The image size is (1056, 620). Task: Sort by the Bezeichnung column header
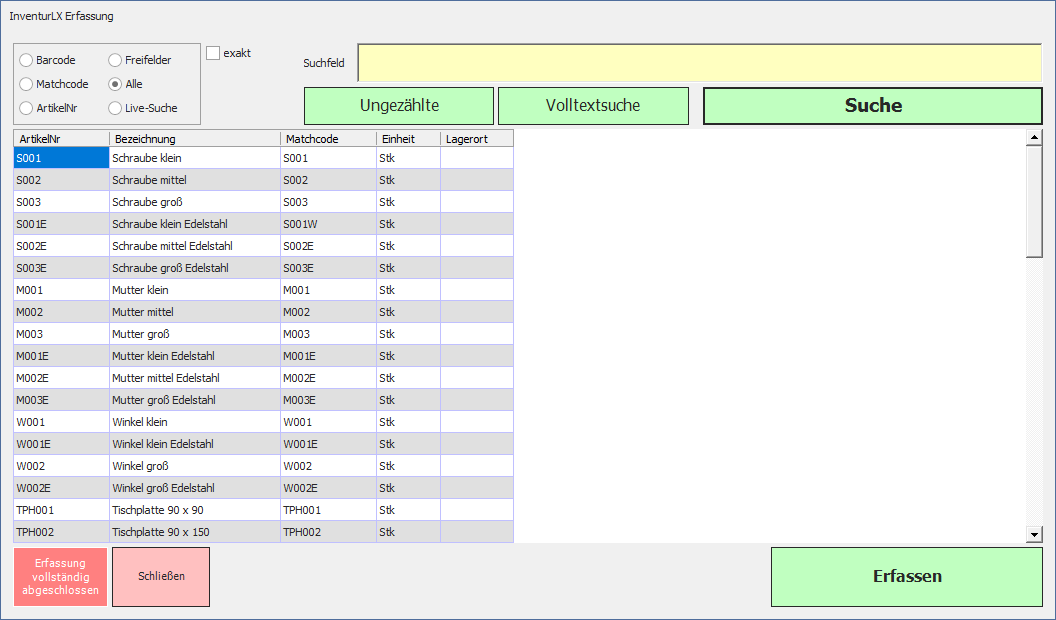[x=194, y=139]
